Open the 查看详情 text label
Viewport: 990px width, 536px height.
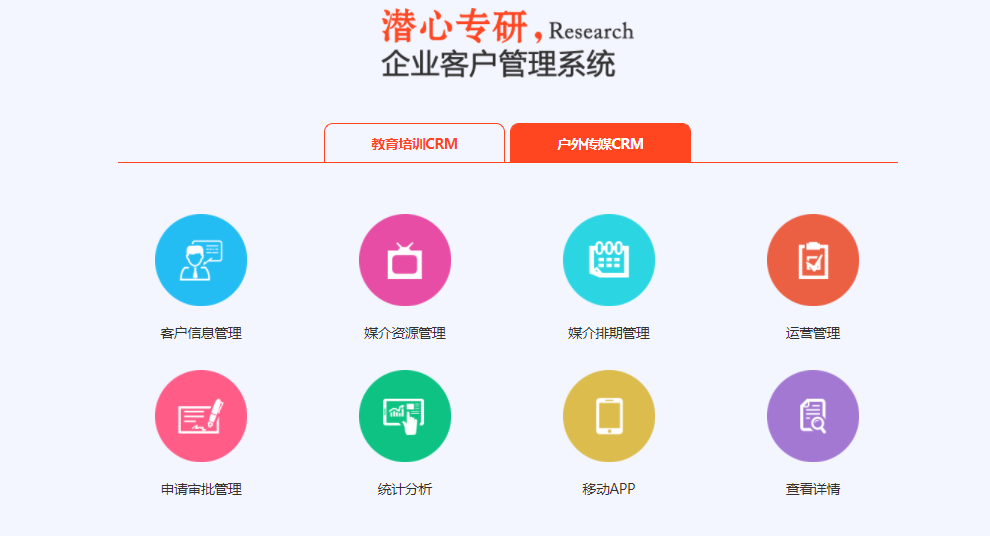click(813, 489)
